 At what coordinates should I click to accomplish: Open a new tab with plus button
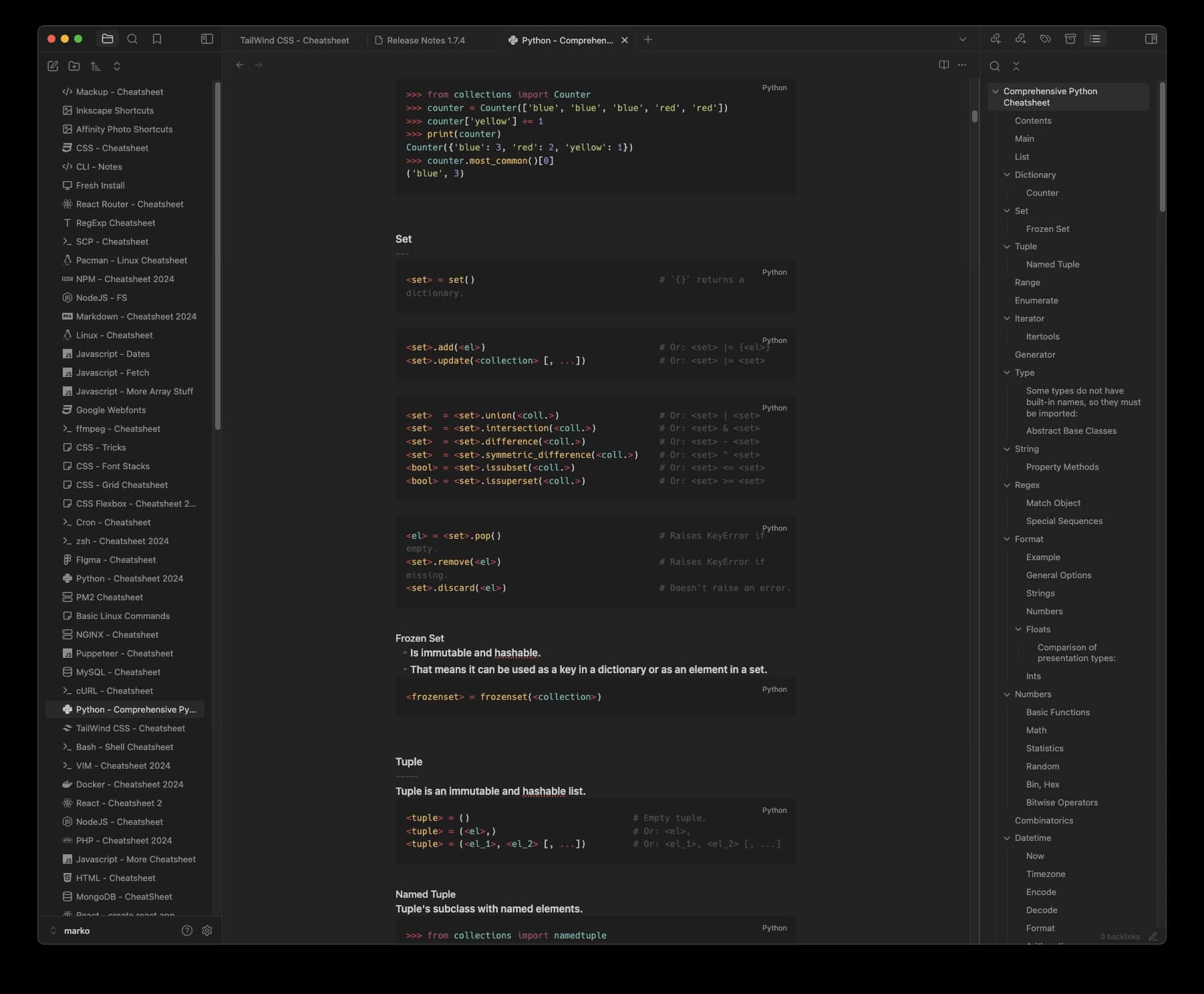[x=648, y=39]
